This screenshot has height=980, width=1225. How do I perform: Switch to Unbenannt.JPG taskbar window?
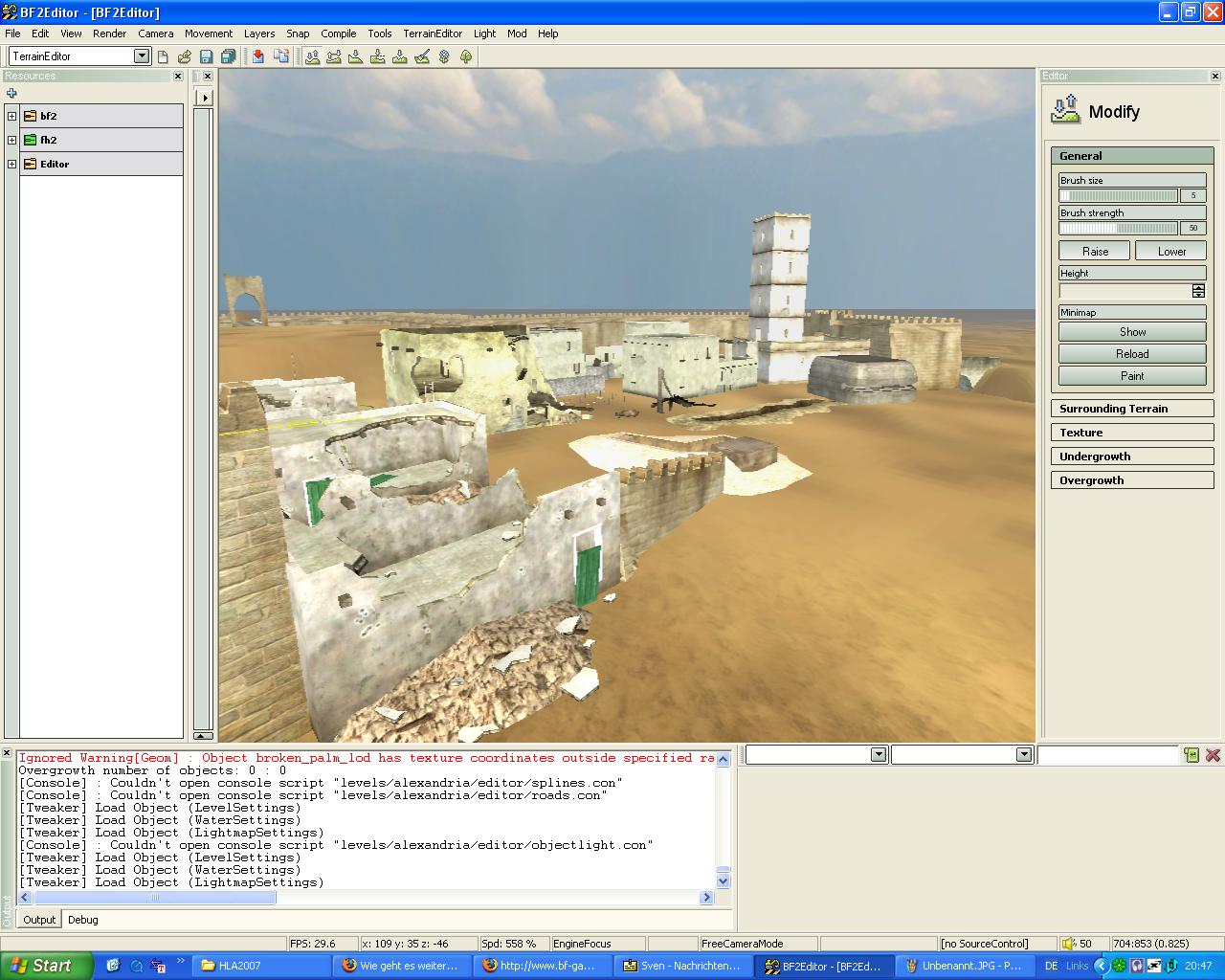click(x=965, y=966)
